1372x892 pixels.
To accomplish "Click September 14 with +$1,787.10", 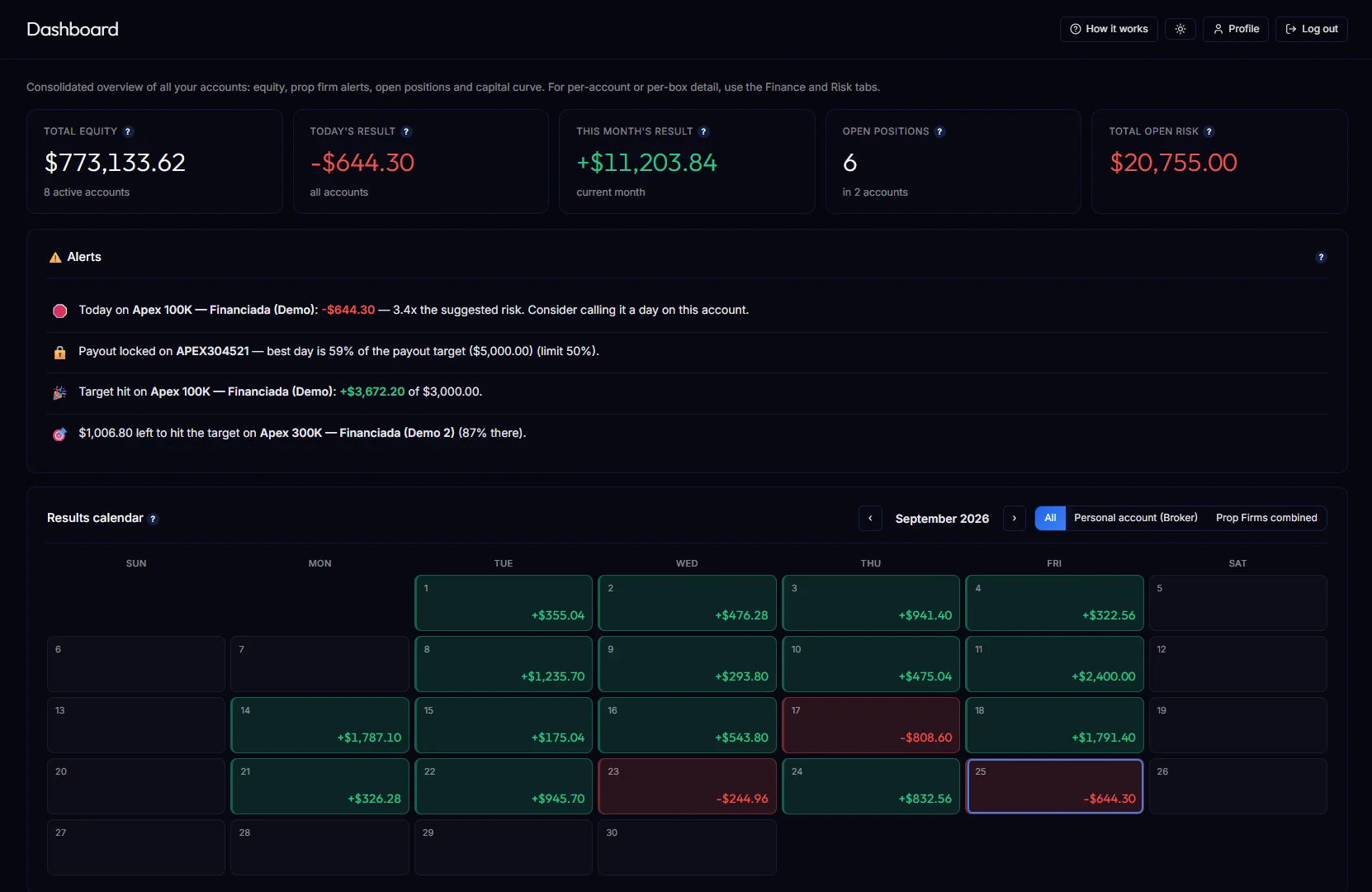I will point(319,725).
